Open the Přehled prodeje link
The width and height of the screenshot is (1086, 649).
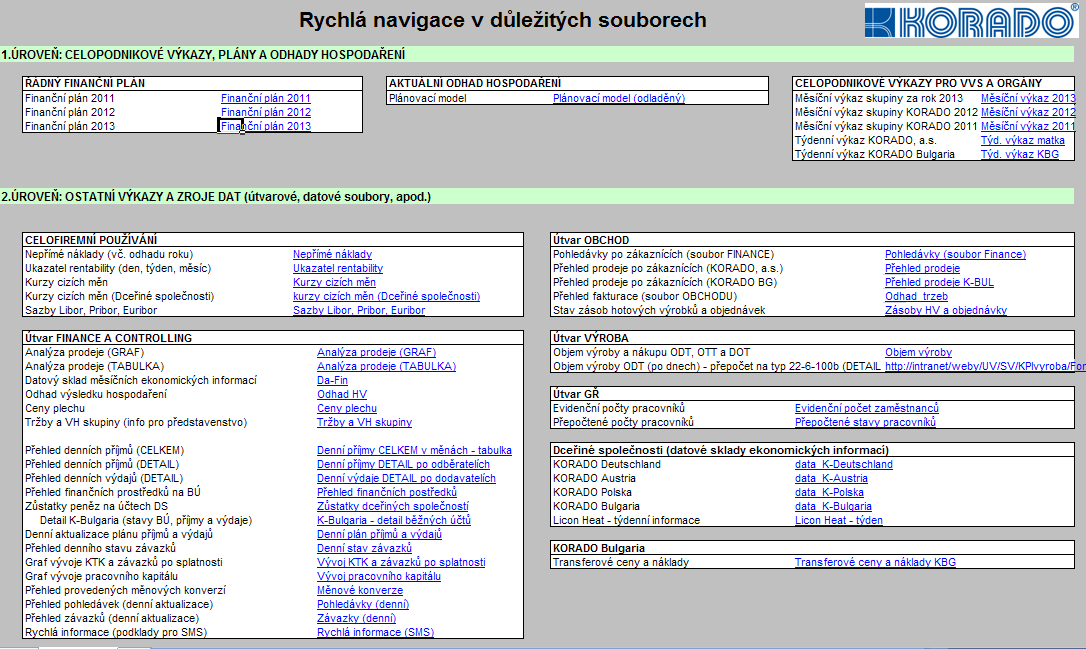[923, 268]
